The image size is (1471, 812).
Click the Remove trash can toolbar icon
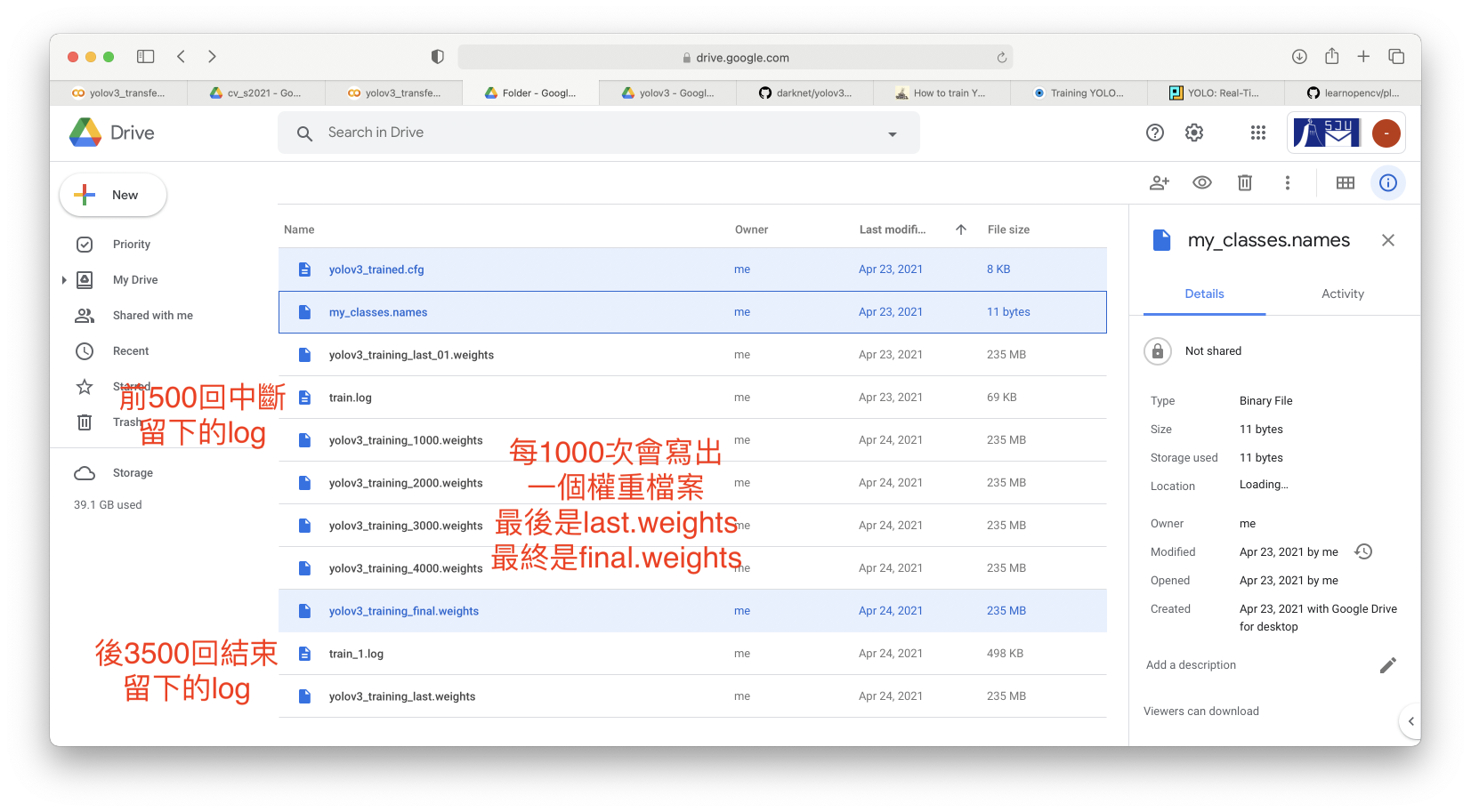(1245, 182)
